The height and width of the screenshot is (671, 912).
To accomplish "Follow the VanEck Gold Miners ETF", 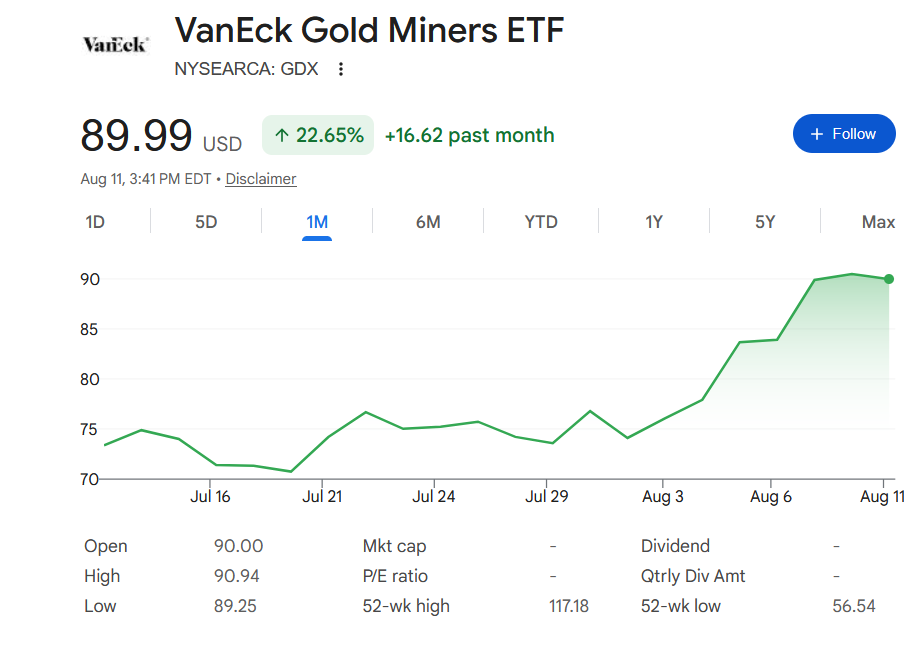I will pyautogui.click(x=844, y=134).
